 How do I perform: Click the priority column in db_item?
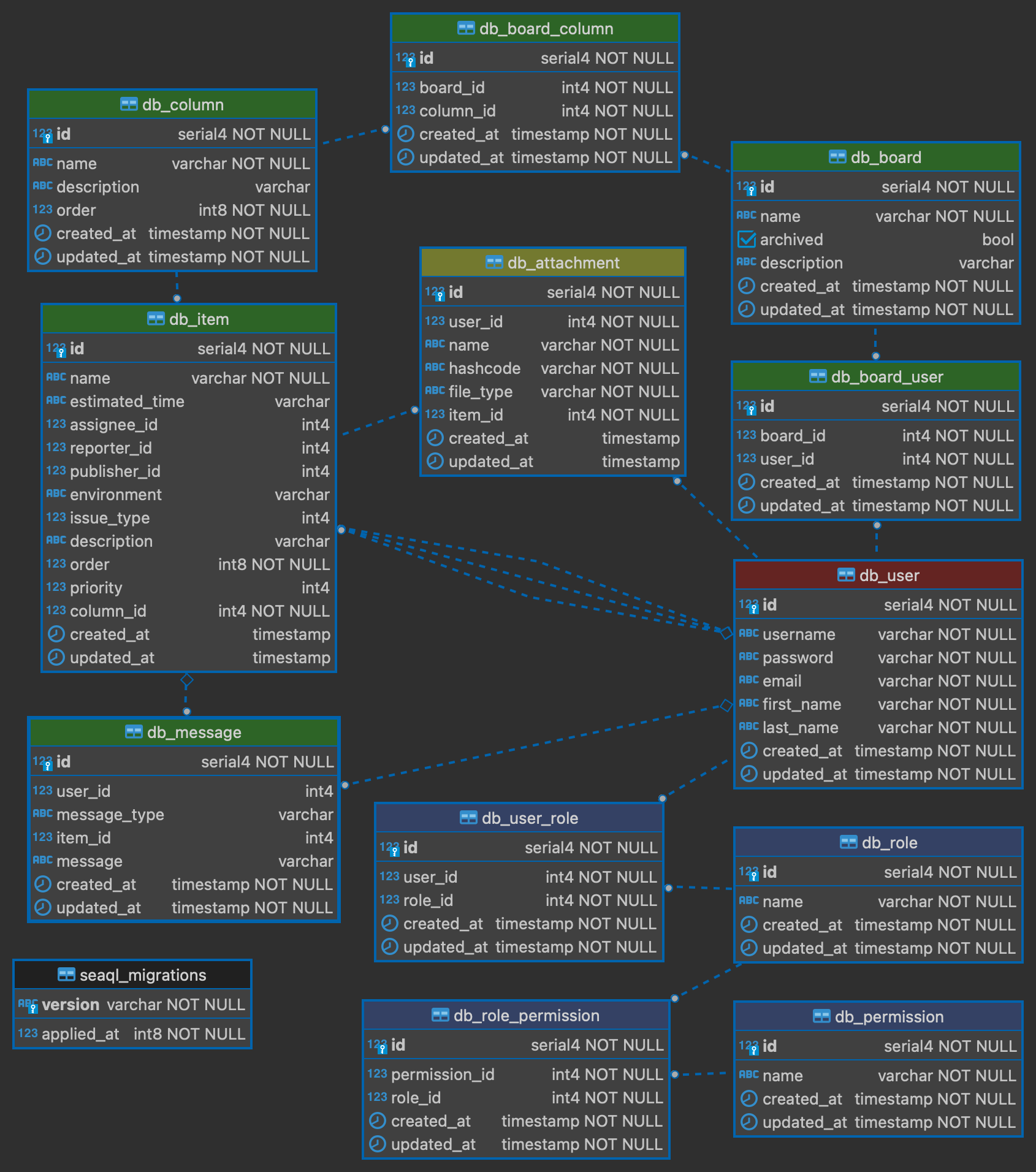[189, 588]
